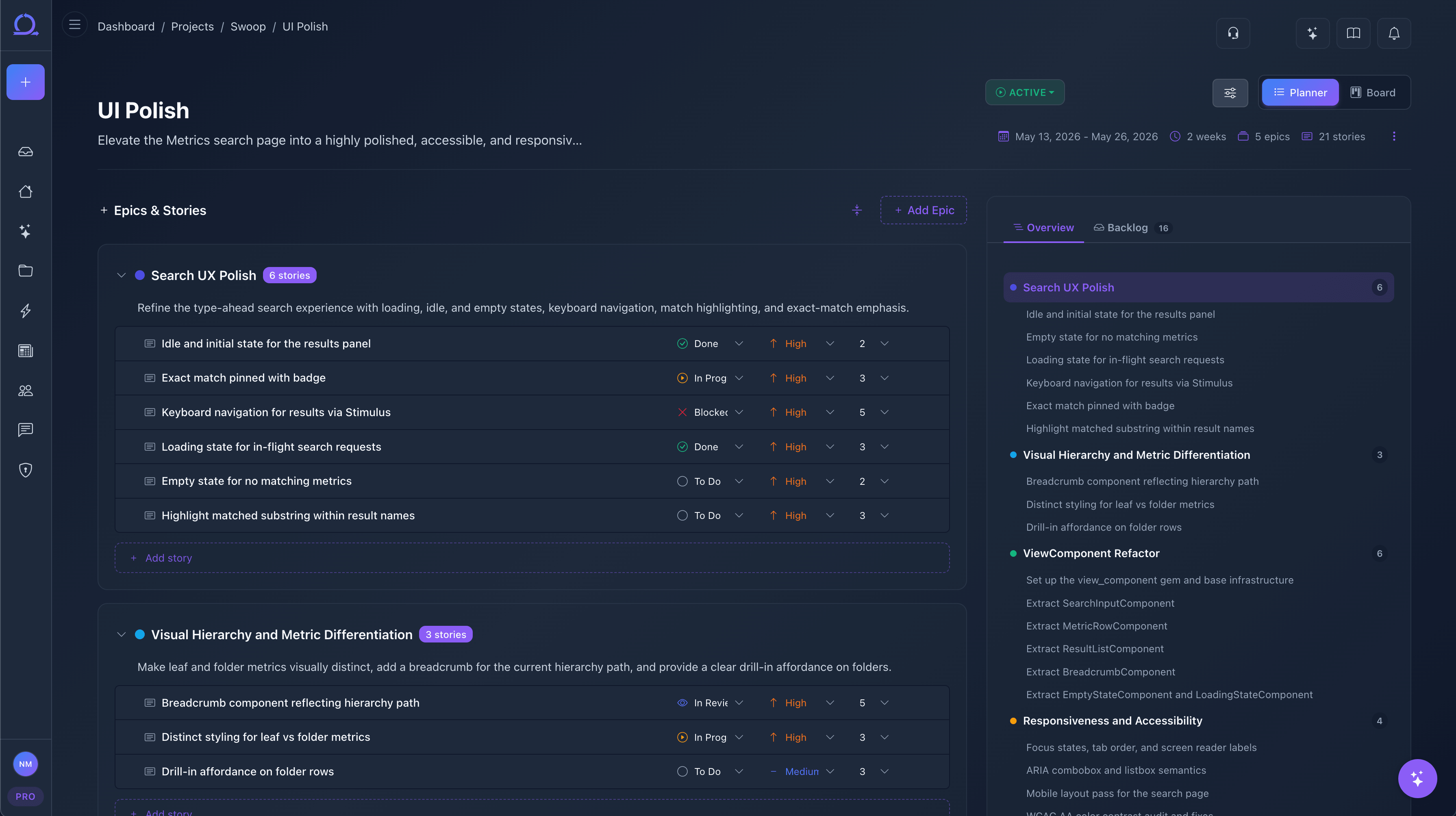
Task: Open the shield security sidebar icon
Action: click(x=26, y=470)
